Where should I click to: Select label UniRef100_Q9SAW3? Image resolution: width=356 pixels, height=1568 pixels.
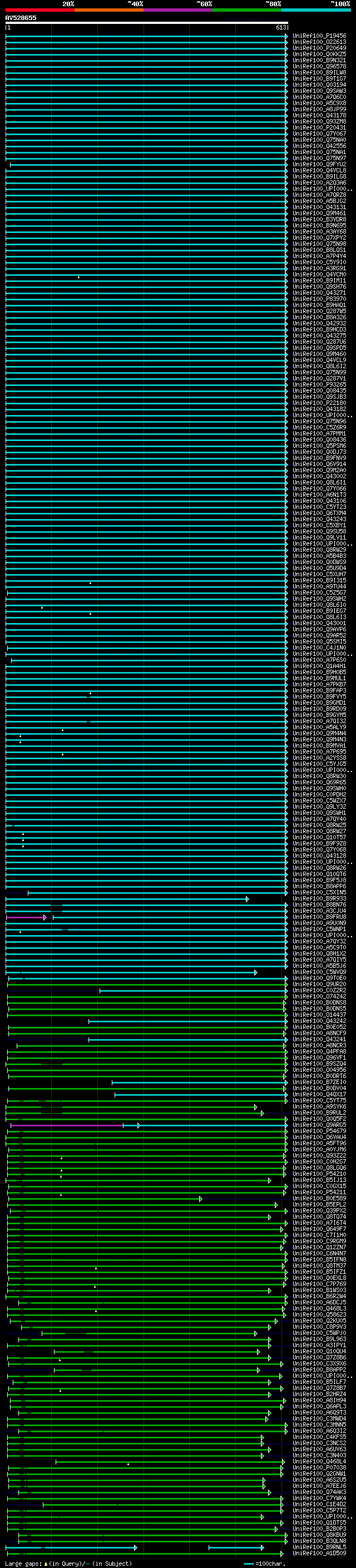pos(319,91)
